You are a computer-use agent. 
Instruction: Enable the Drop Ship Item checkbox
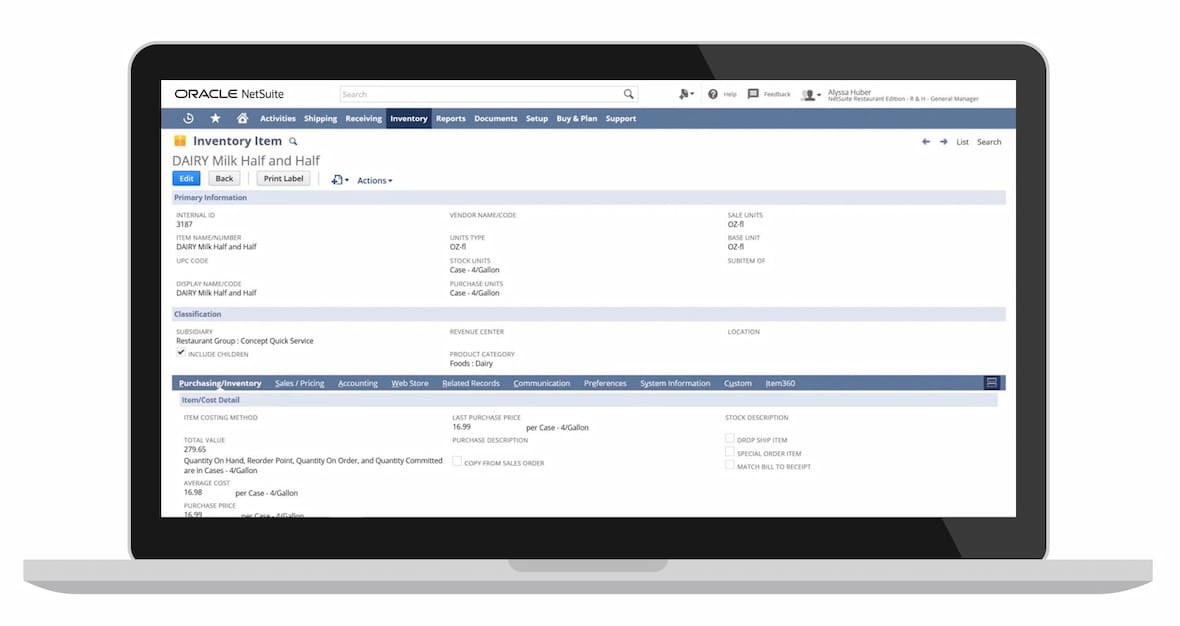pos(729,438)
